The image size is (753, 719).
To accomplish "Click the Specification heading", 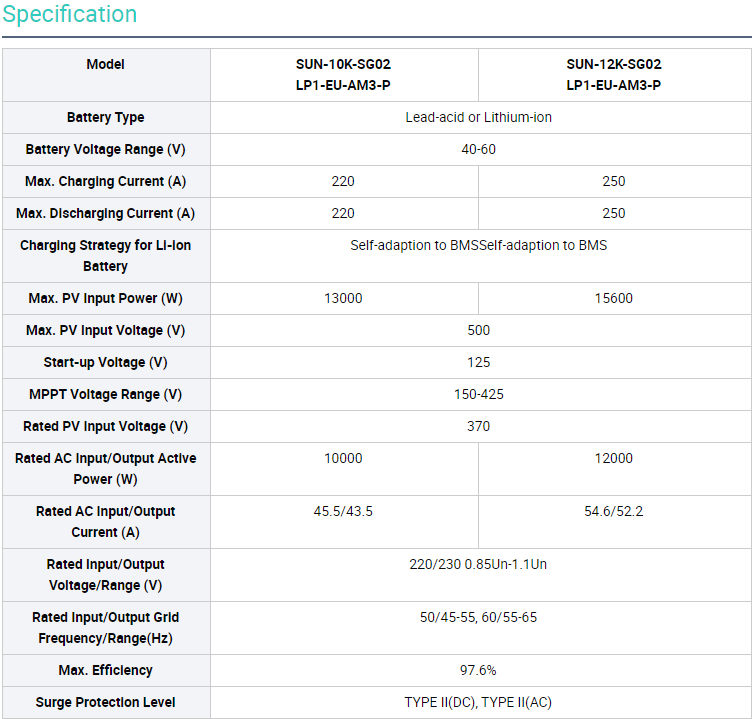I will (x=70, y=15).
